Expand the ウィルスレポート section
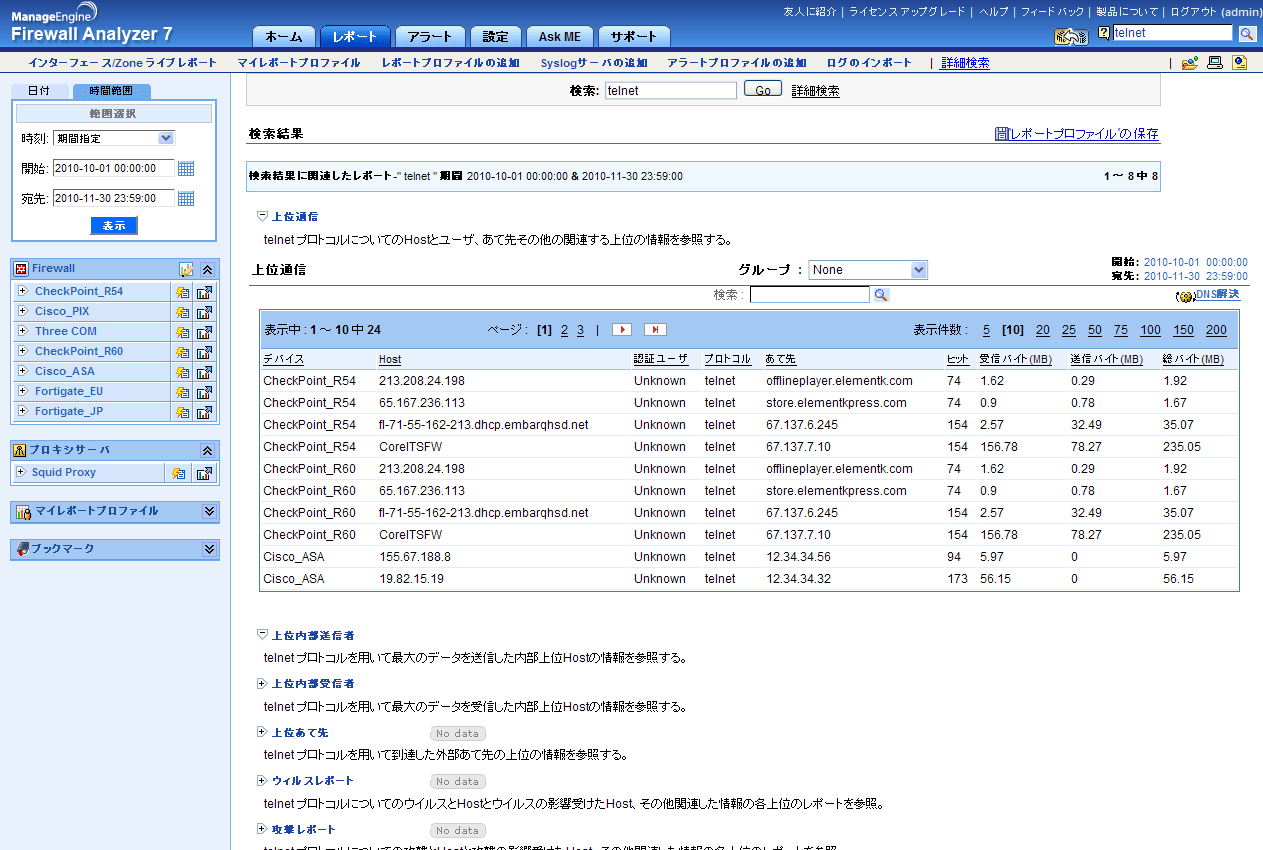The image size is (1263, 850). (262, 780)
